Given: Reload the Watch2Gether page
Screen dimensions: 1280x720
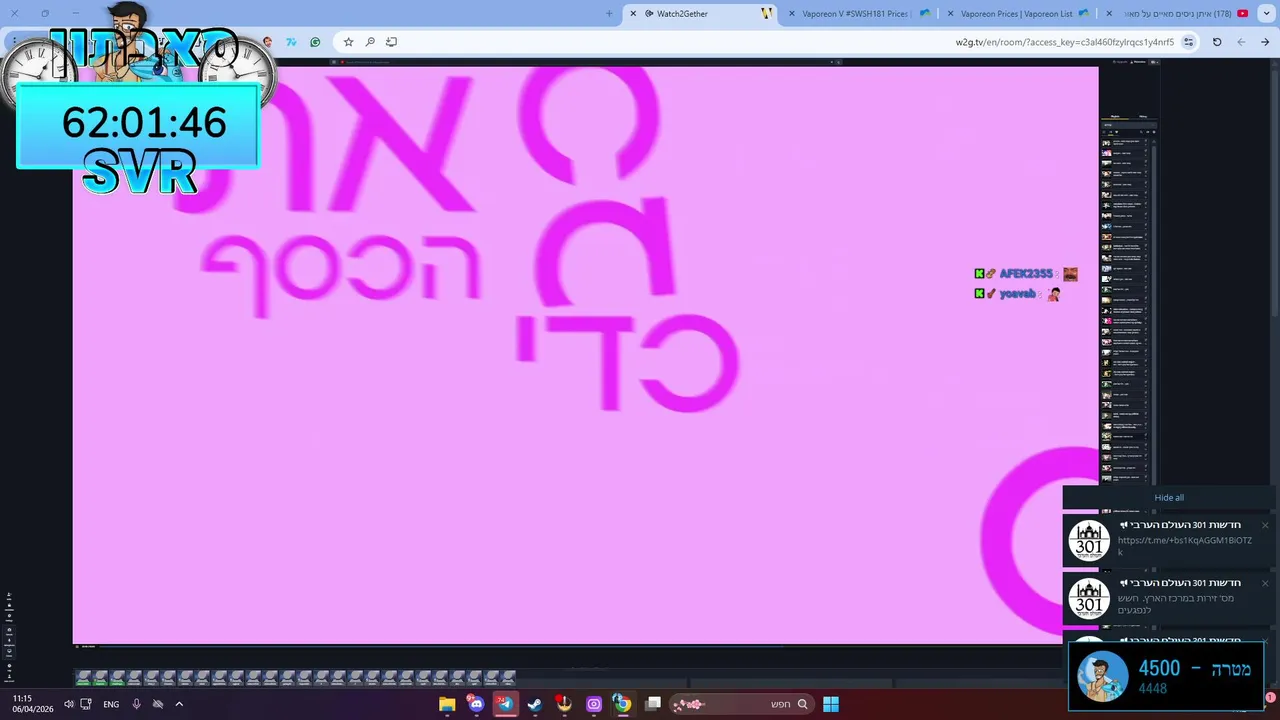Looking at the screenshot, I should coord(1217,42).
